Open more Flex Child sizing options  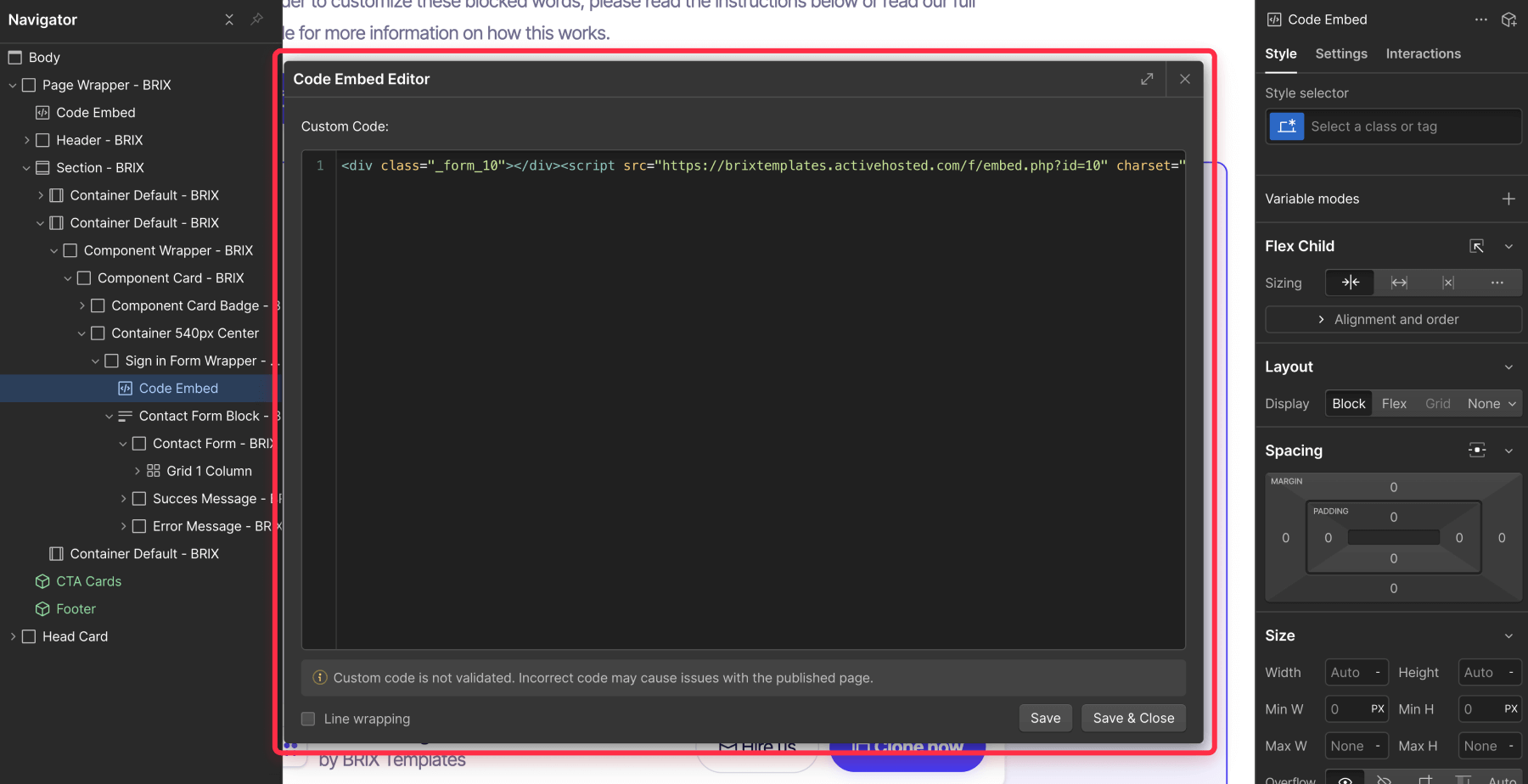(1497, 283)
